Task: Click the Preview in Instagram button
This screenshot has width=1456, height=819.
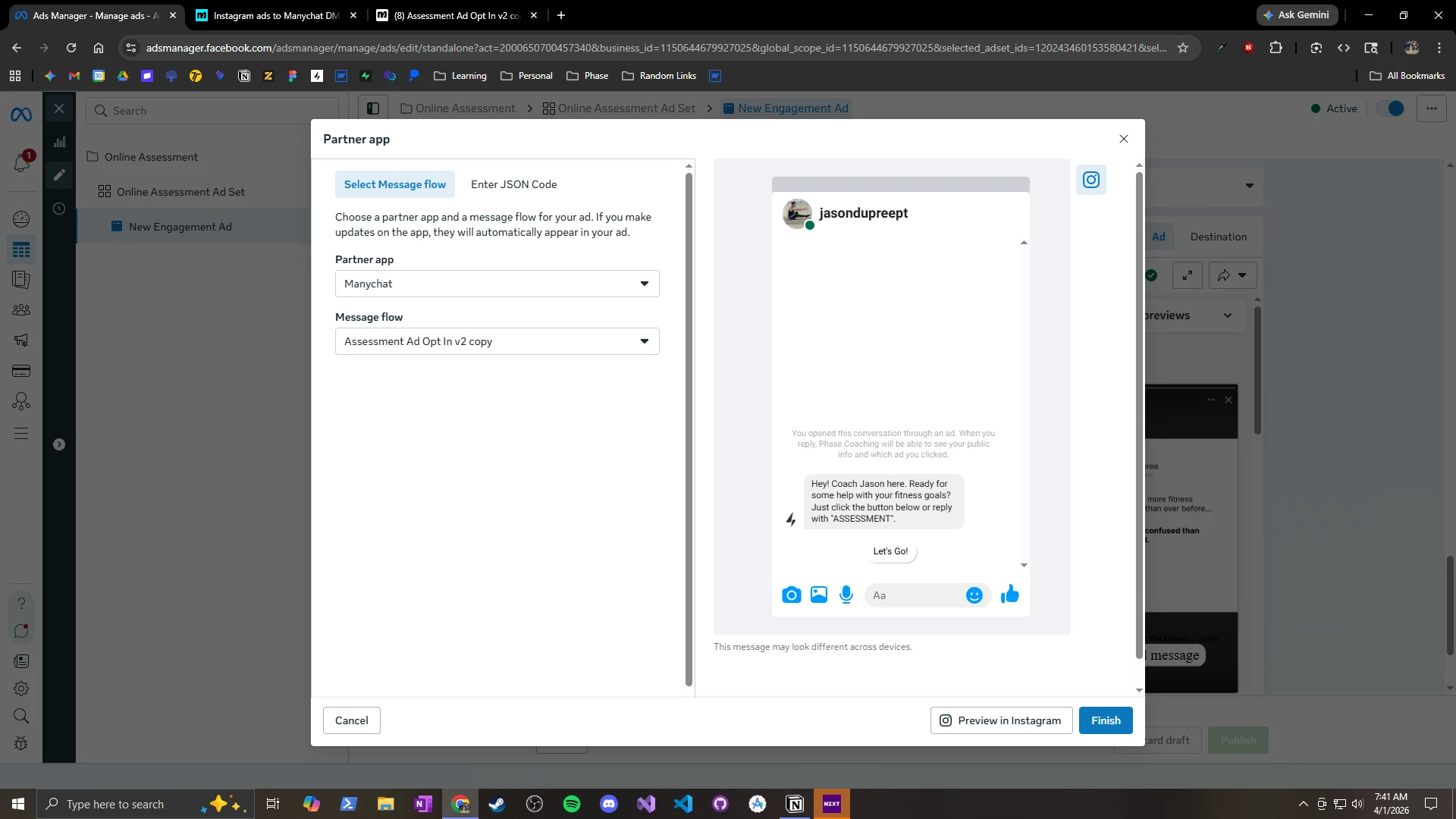Action: 1001,720
